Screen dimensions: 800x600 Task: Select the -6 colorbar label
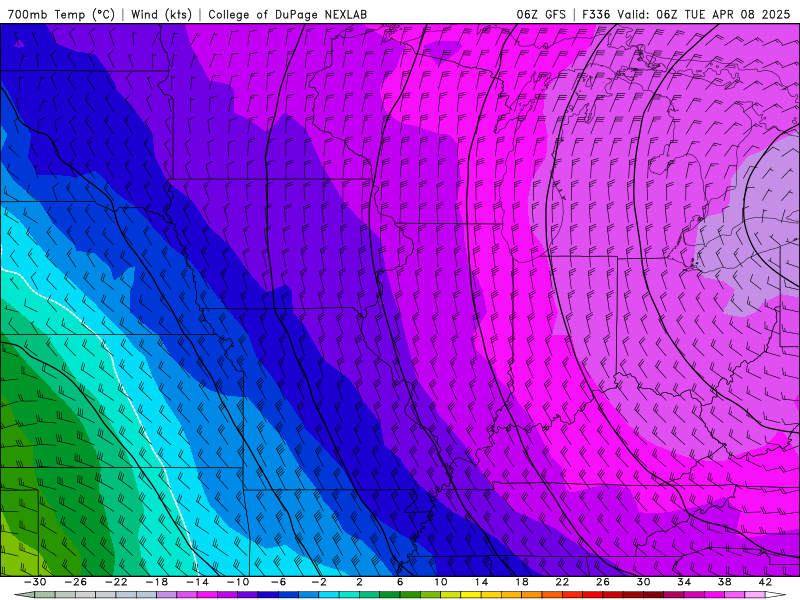click(x=279, y=582)
